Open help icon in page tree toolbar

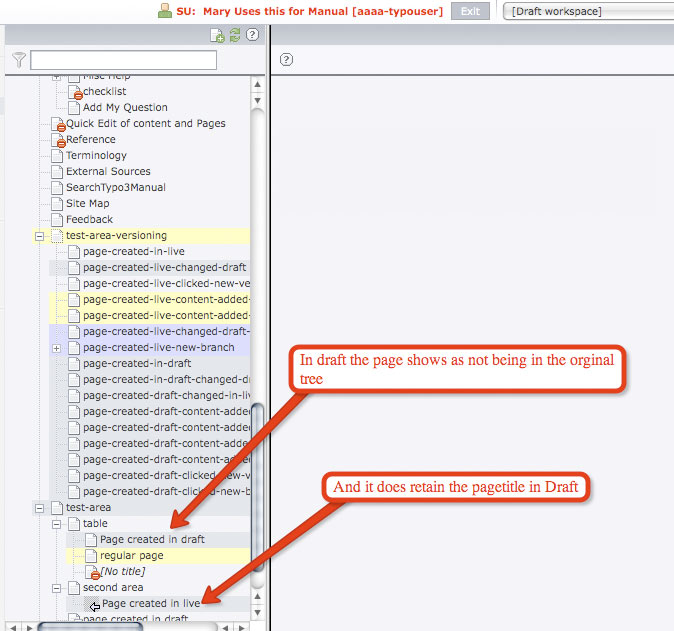[253, 35]
